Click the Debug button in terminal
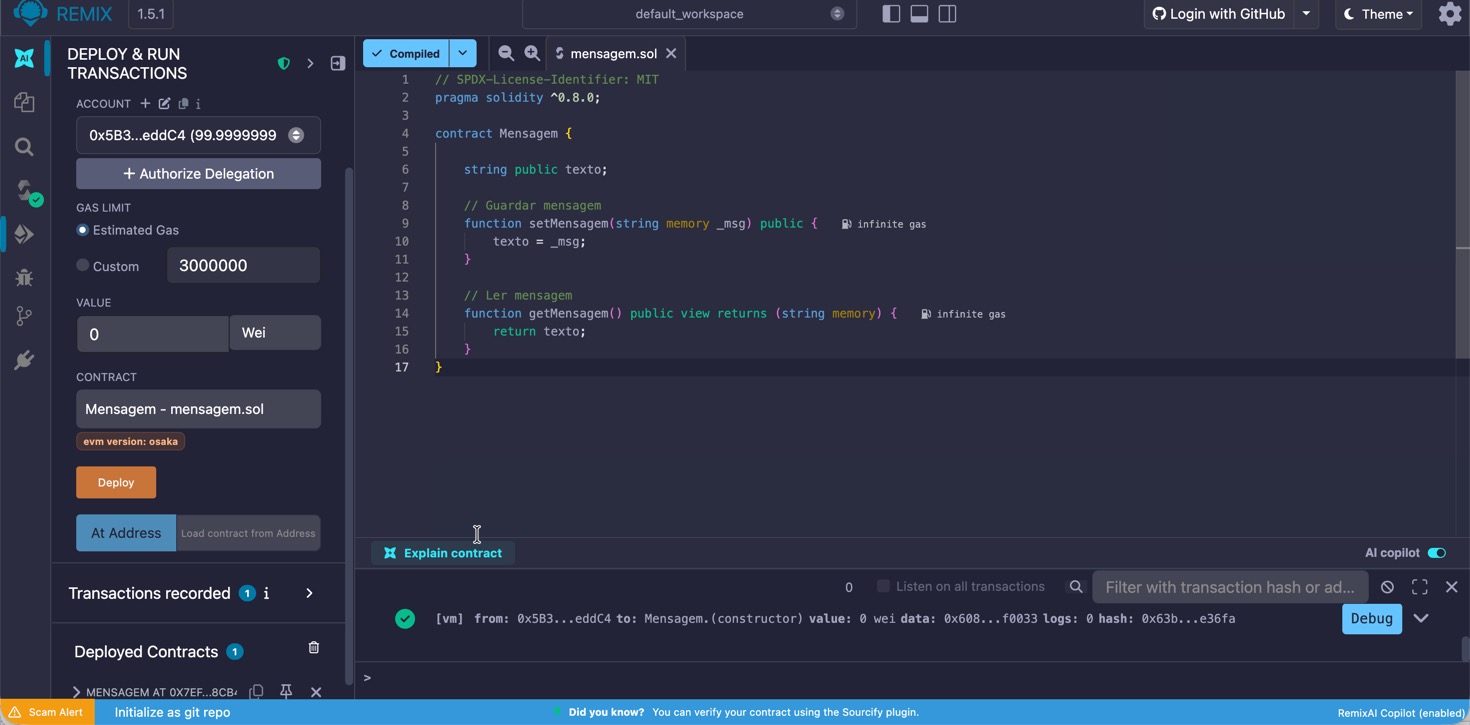The image size is (1470, 725). point(1371,619)
